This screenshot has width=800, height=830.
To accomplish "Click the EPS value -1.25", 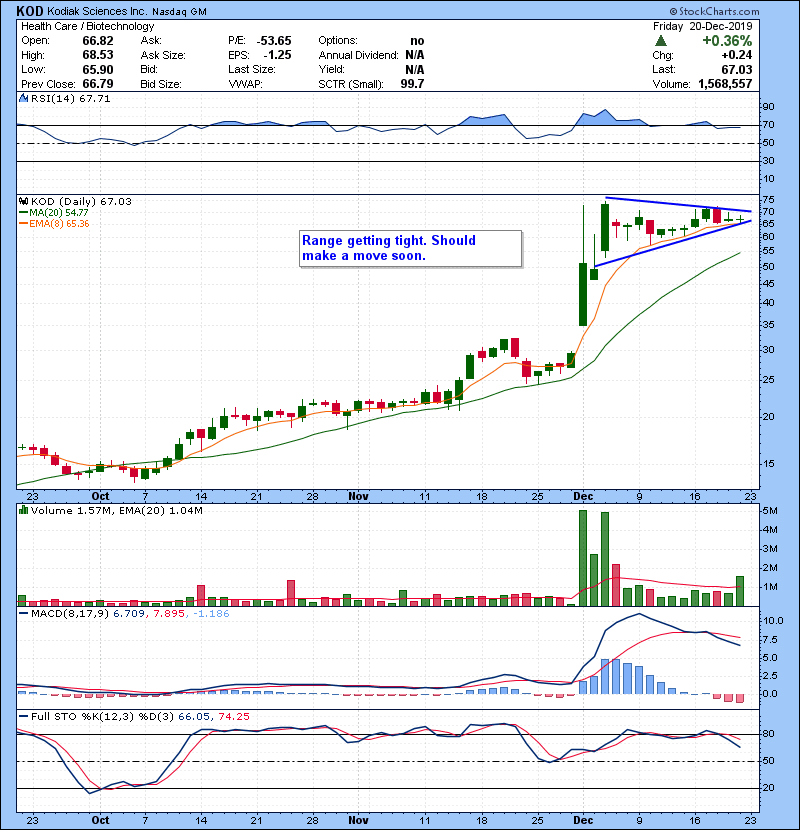I will (277, 55).
